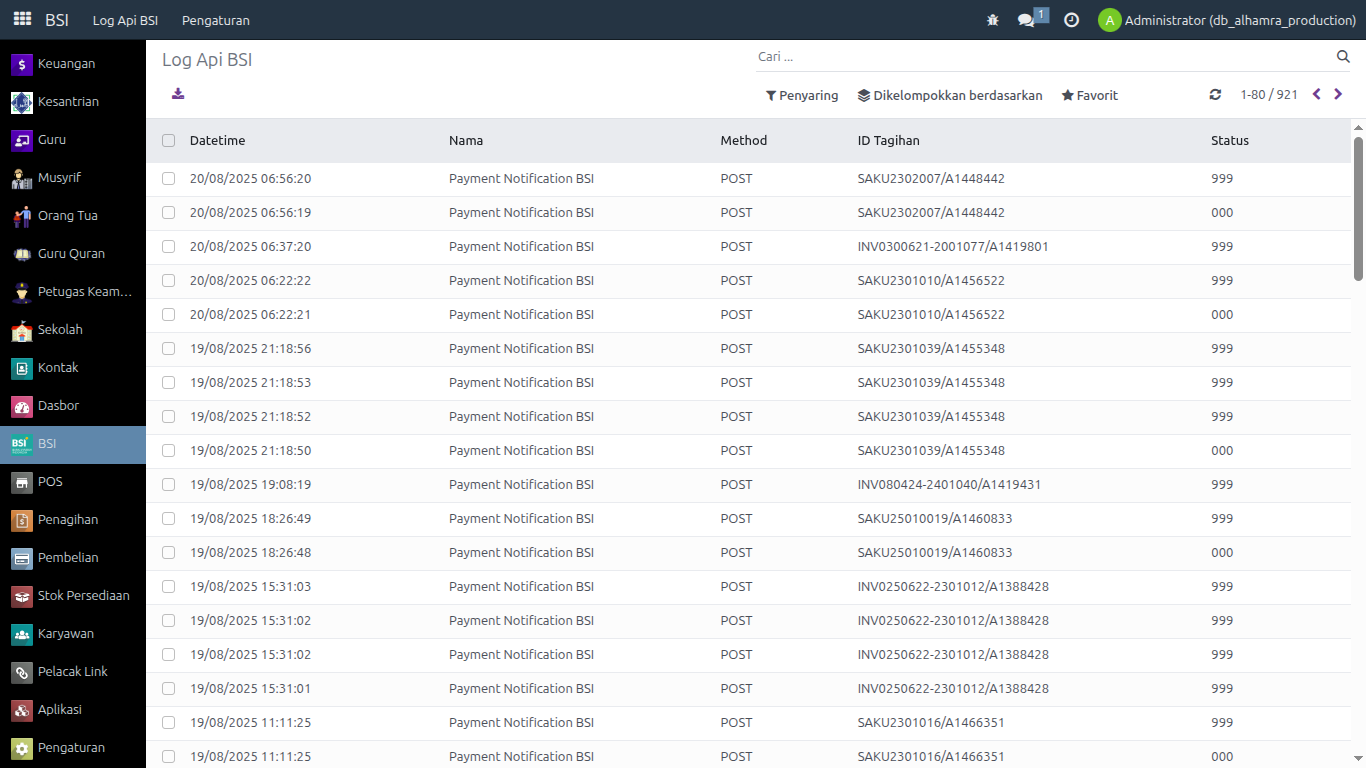
Task: Click the debug bug icon
Action: [992, 20]
